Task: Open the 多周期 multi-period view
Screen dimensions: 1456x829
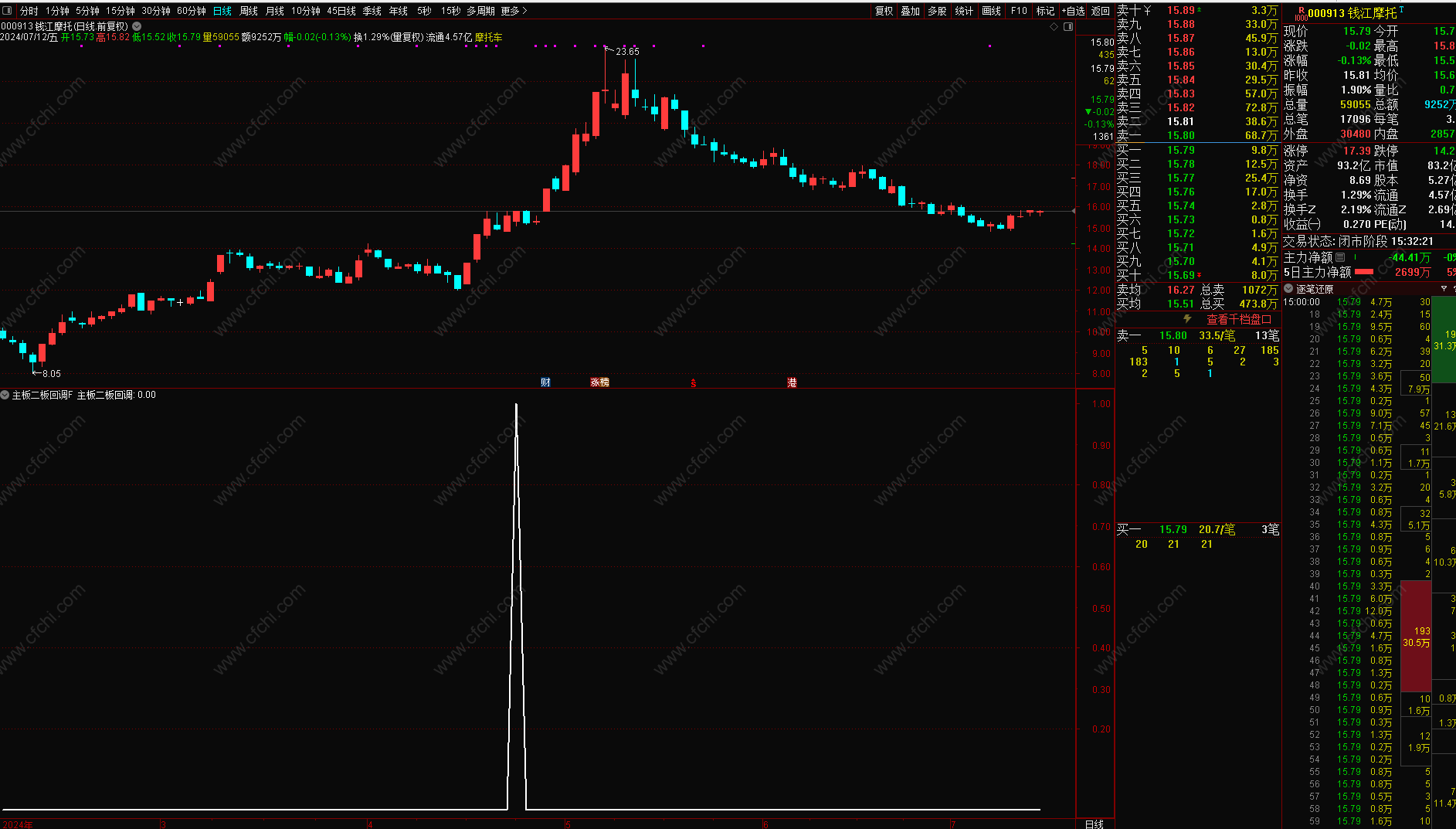Action: pyautogui.click(x=480, y=11)
